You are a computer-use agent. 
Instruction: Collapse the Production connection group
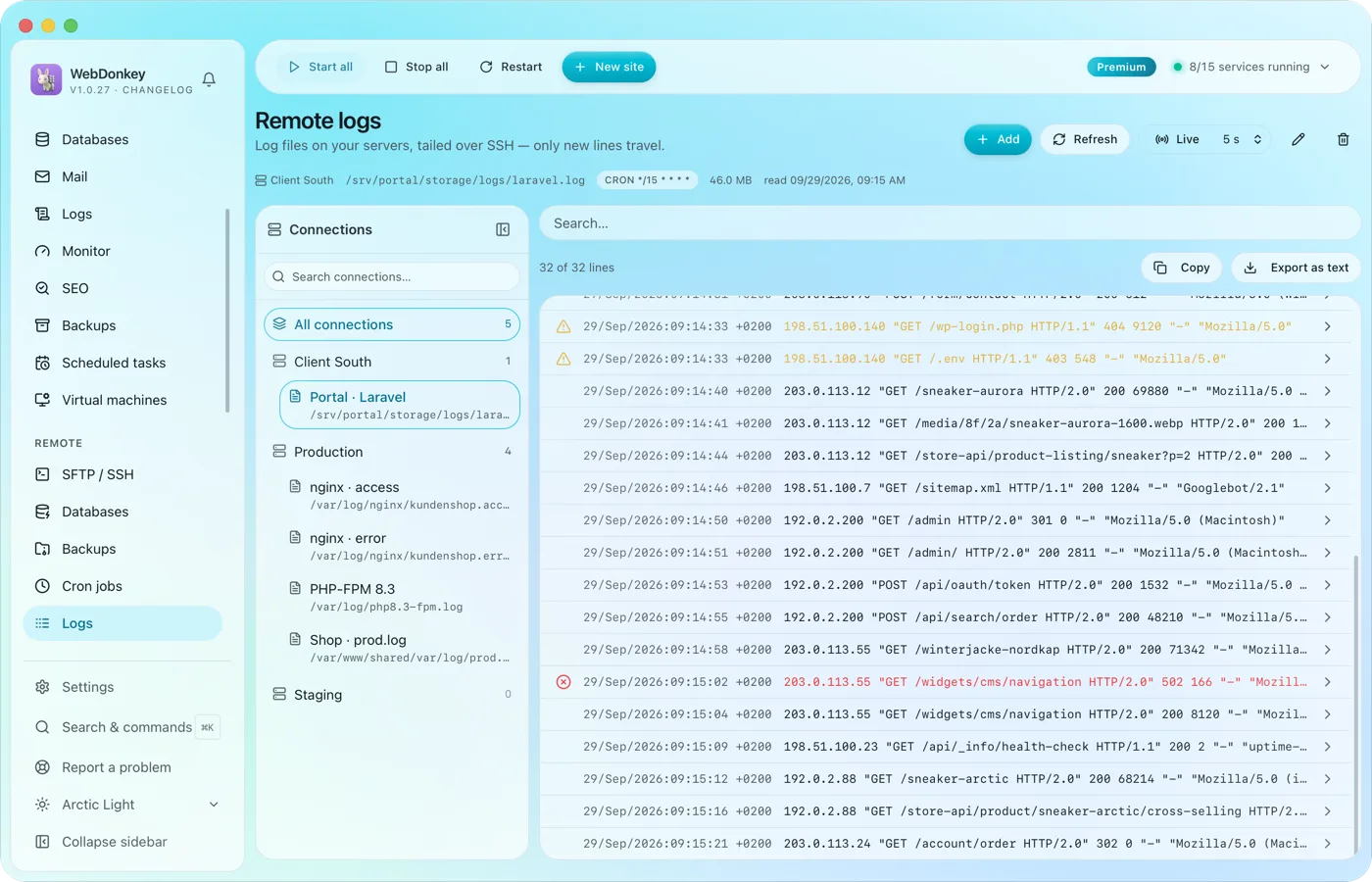pos(392,452)
